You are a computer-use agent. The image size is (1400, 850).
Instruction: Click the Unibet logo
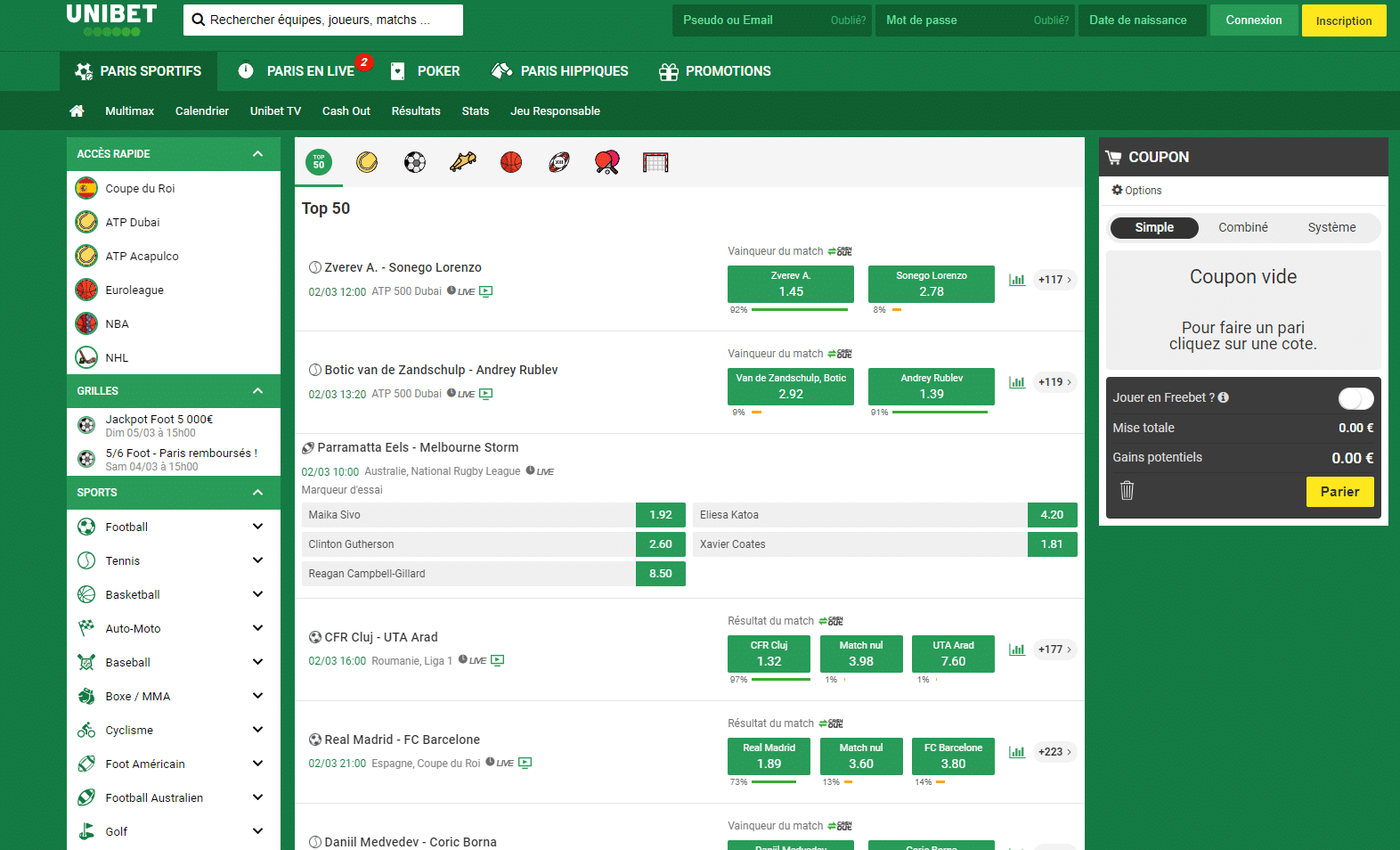click(111, 20)
